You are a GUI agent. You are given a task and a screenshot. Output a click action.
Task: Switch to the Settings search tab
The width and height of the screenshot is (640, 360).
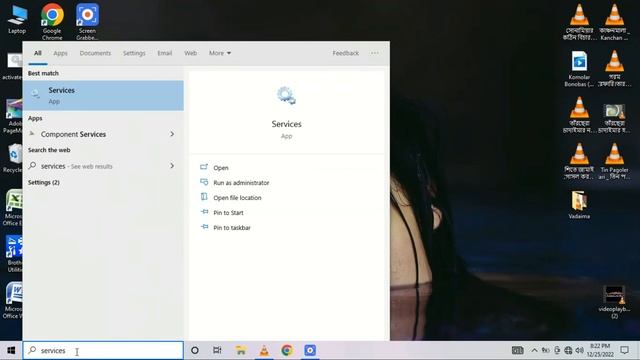coord(134,53)
